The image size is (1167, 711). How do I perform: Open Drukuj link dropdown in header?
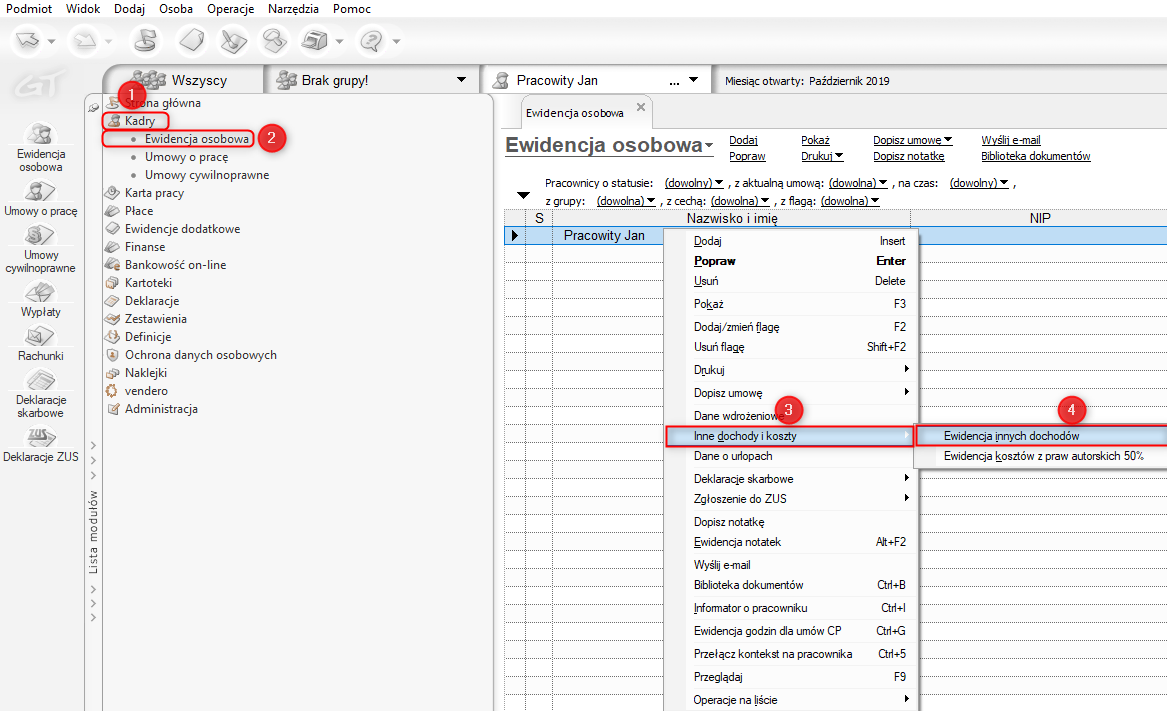coord(822,156)
